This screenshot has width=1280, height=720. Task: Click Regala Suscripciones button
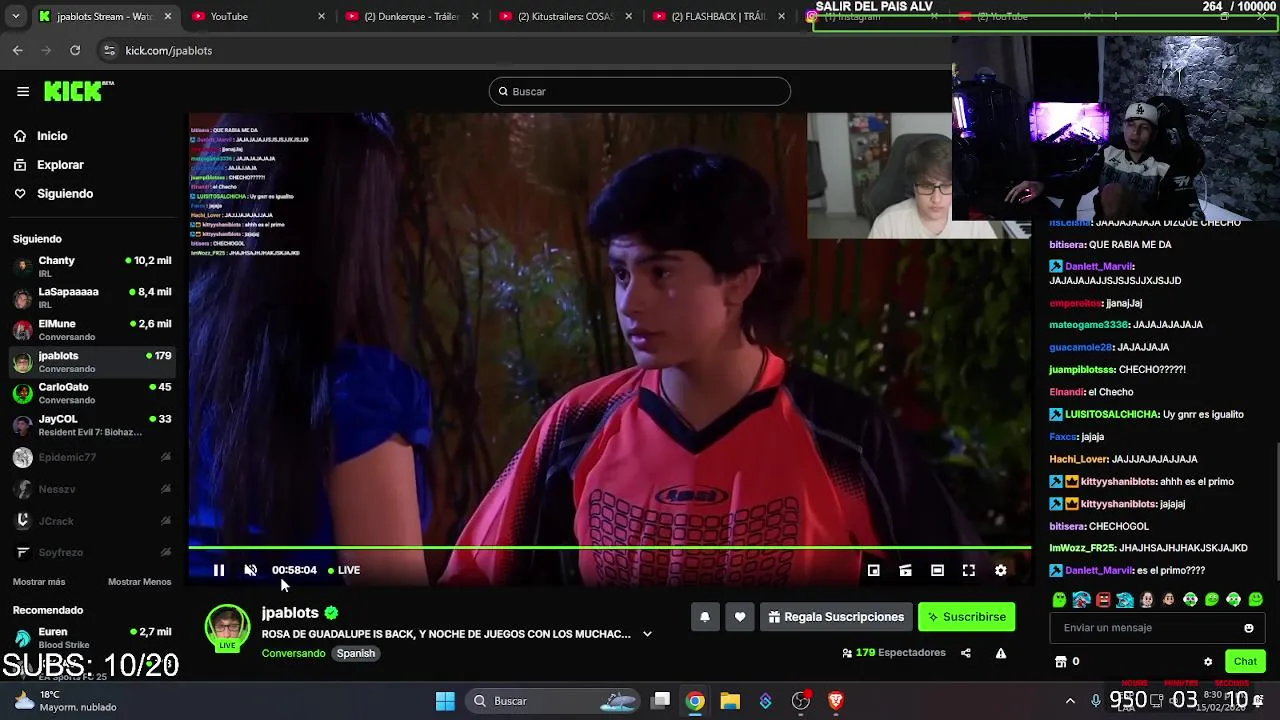click(836, 617)
